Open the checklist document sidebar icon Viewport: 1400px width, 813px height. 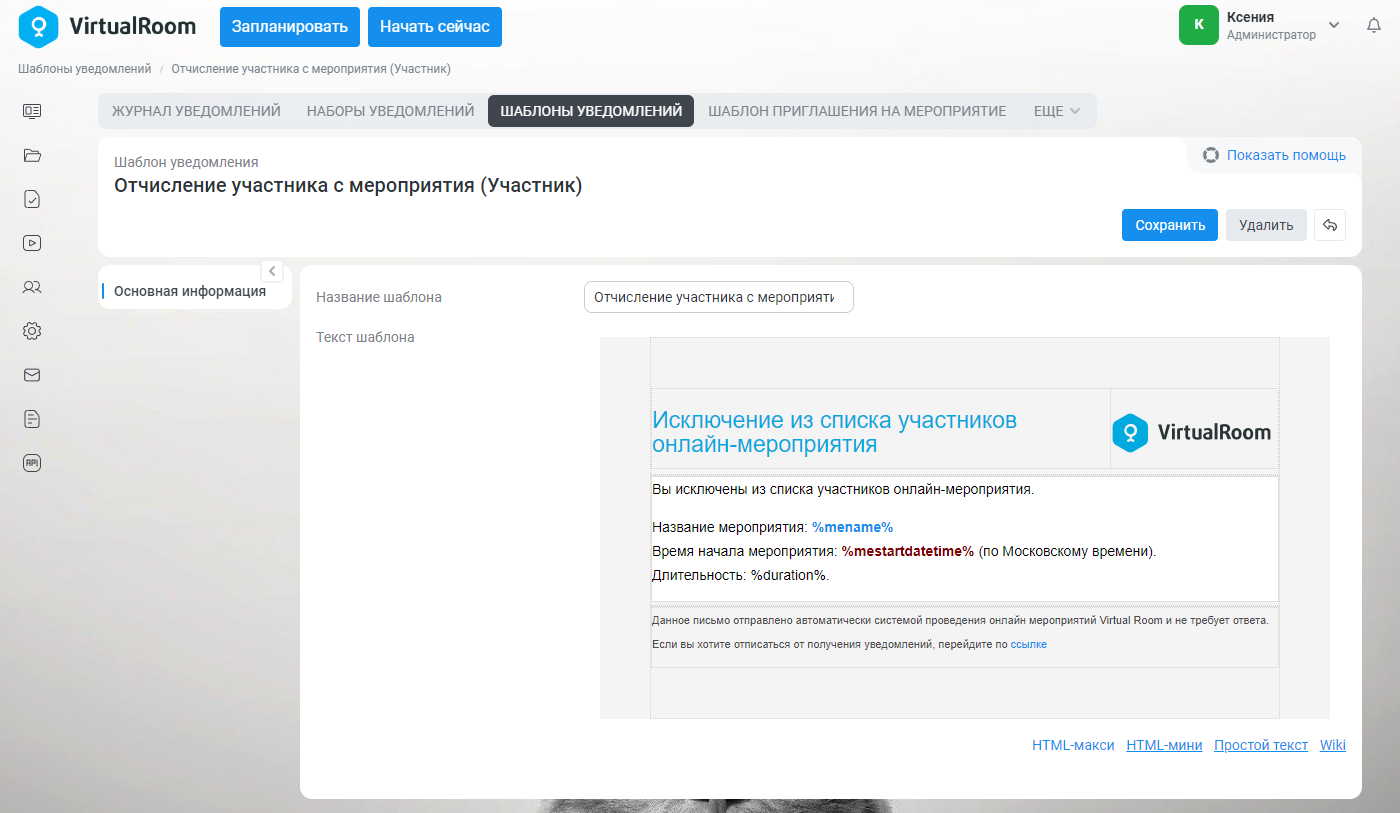coord(32,199)
